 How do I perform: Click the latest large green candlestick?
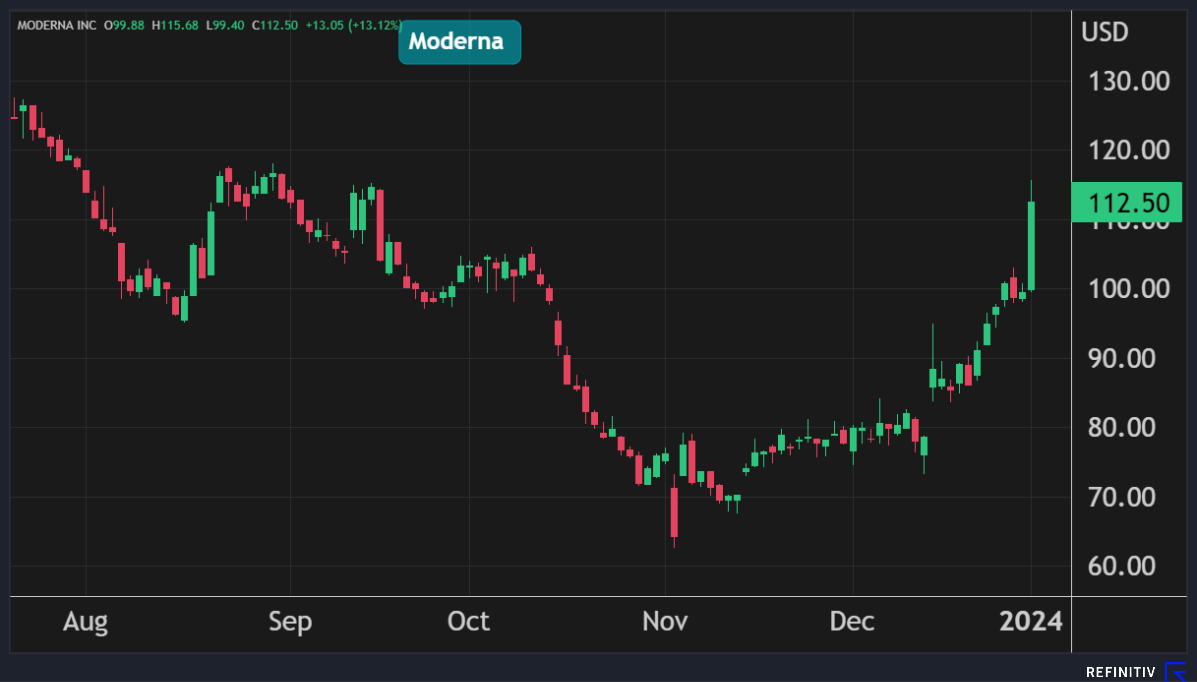pyautogui.click(x=1031, y=245)
